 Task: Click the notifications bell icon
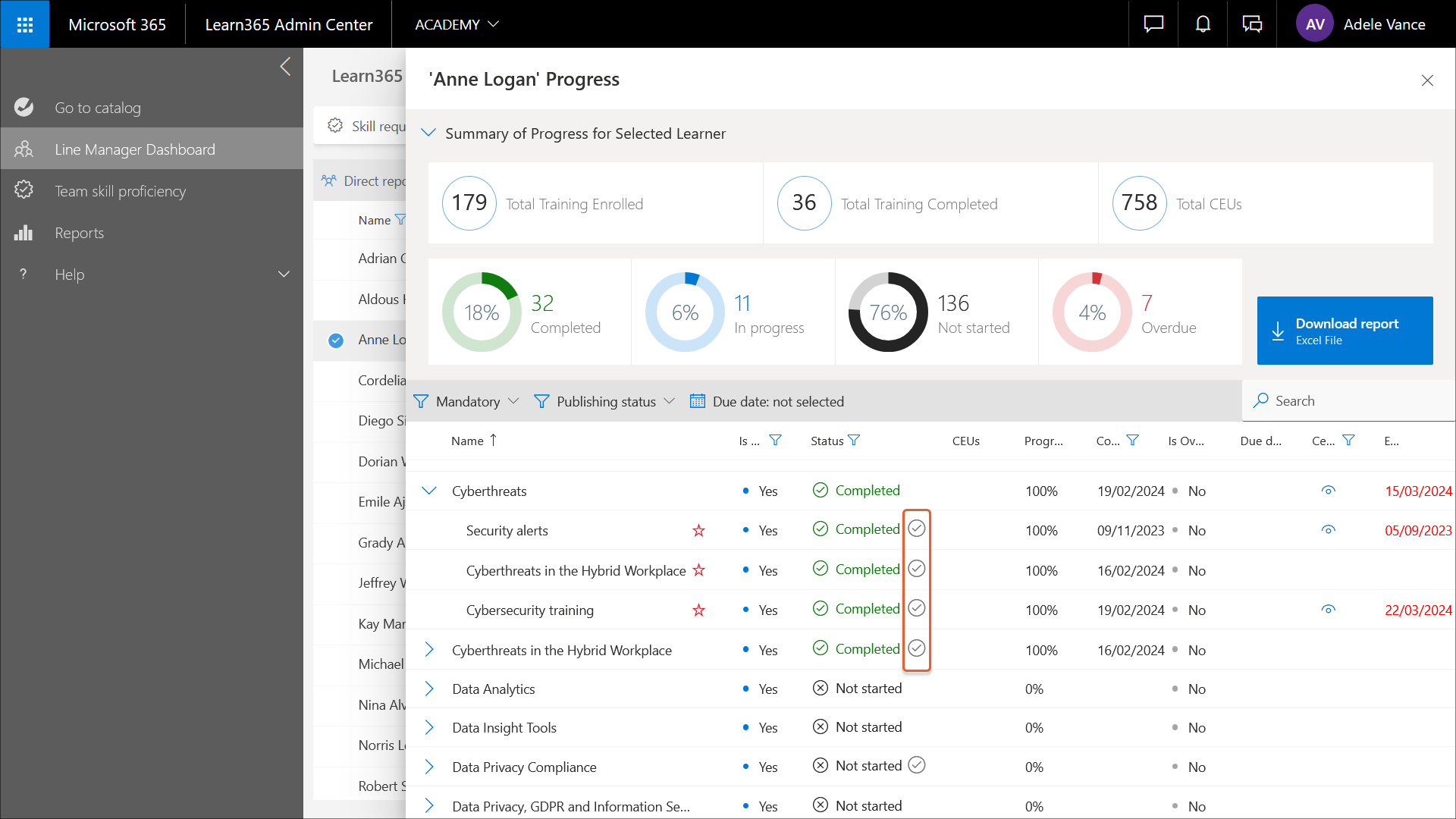pos(1203,24)
